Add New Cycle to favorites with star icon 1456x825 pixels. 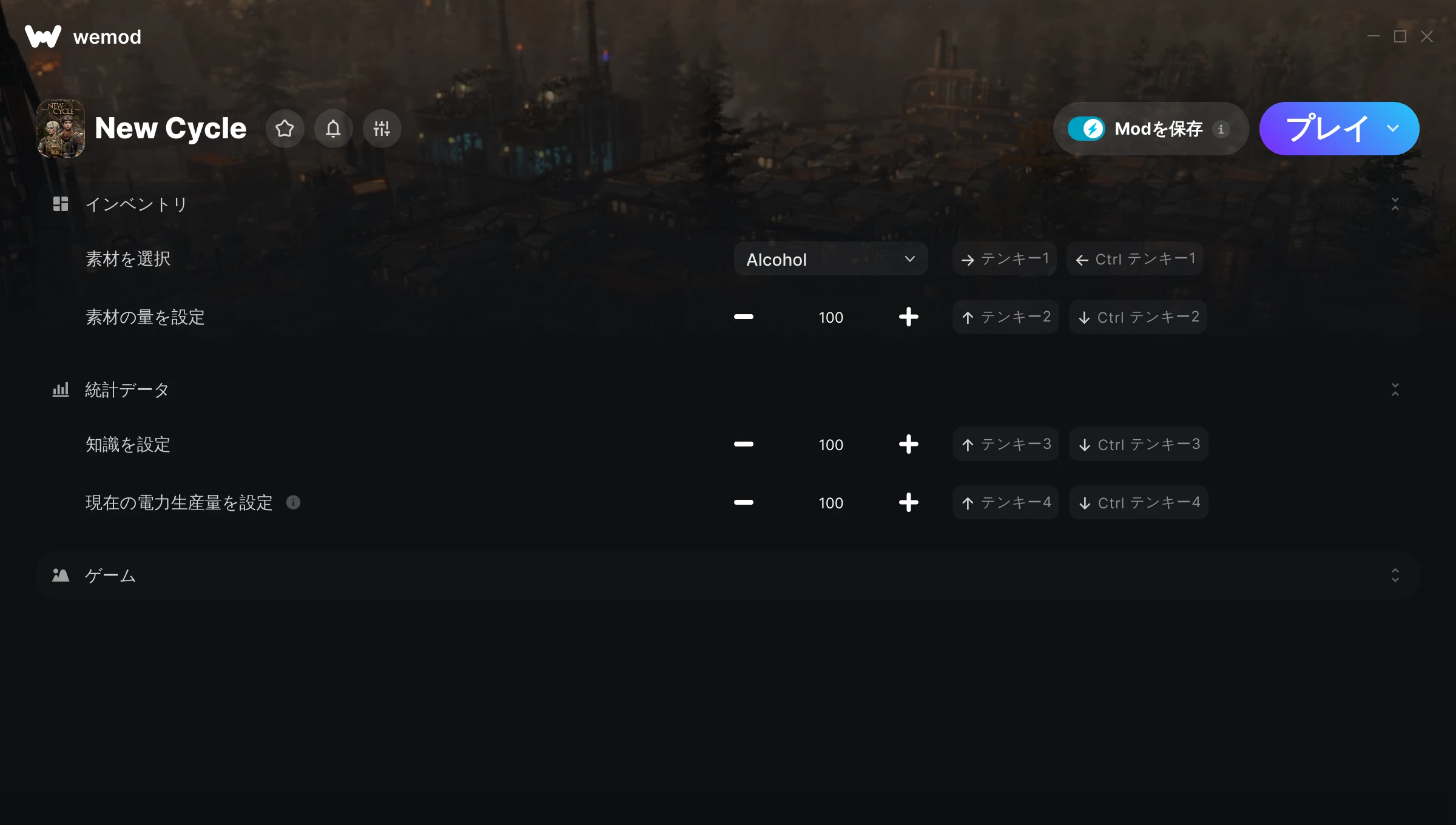coord(285,129)
